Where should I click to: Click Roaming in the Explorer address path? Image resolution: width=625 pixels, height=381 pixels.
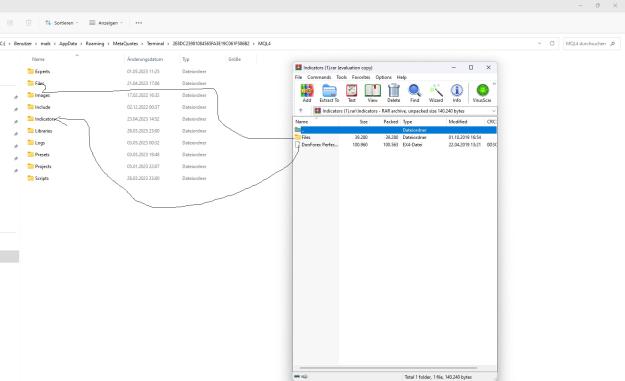tap(95, 43)
